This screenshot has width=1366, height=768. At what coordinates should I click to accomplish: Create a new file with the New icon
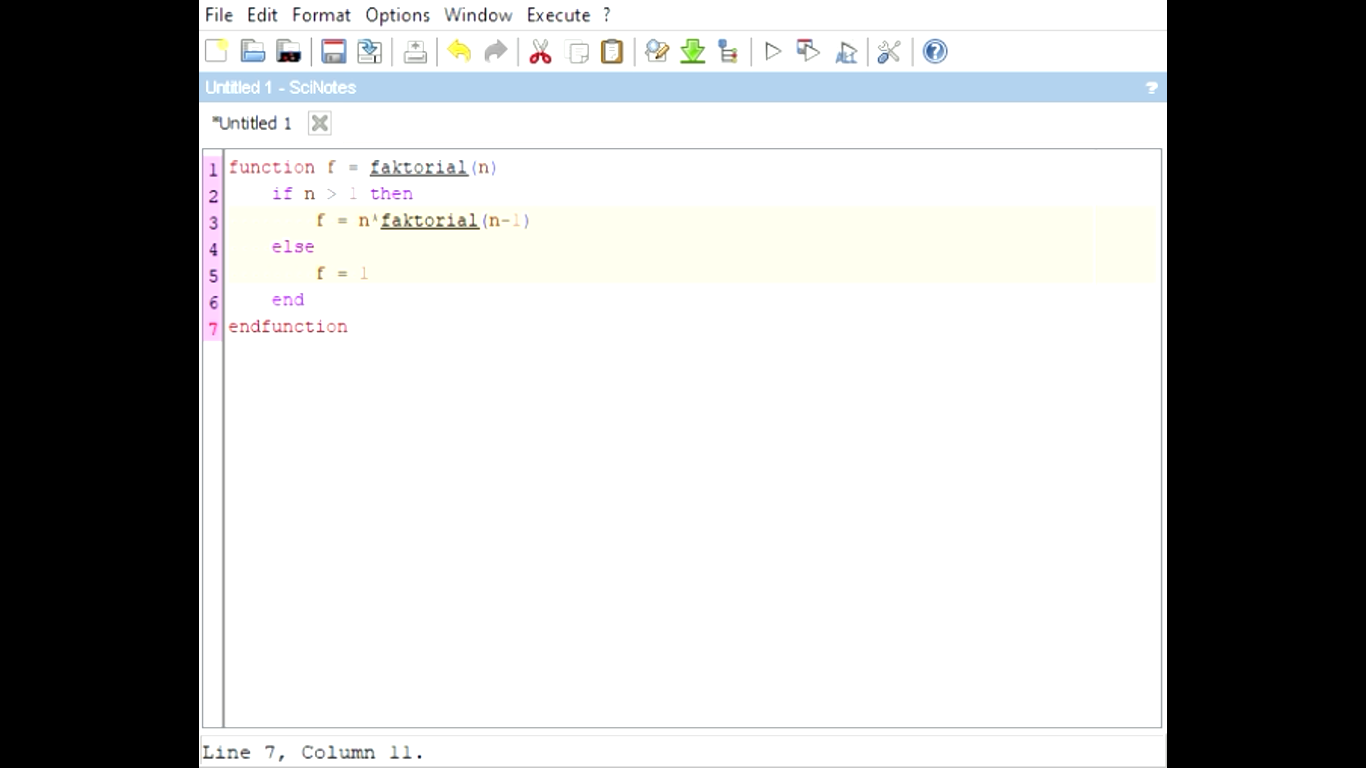tap(216, 51)
